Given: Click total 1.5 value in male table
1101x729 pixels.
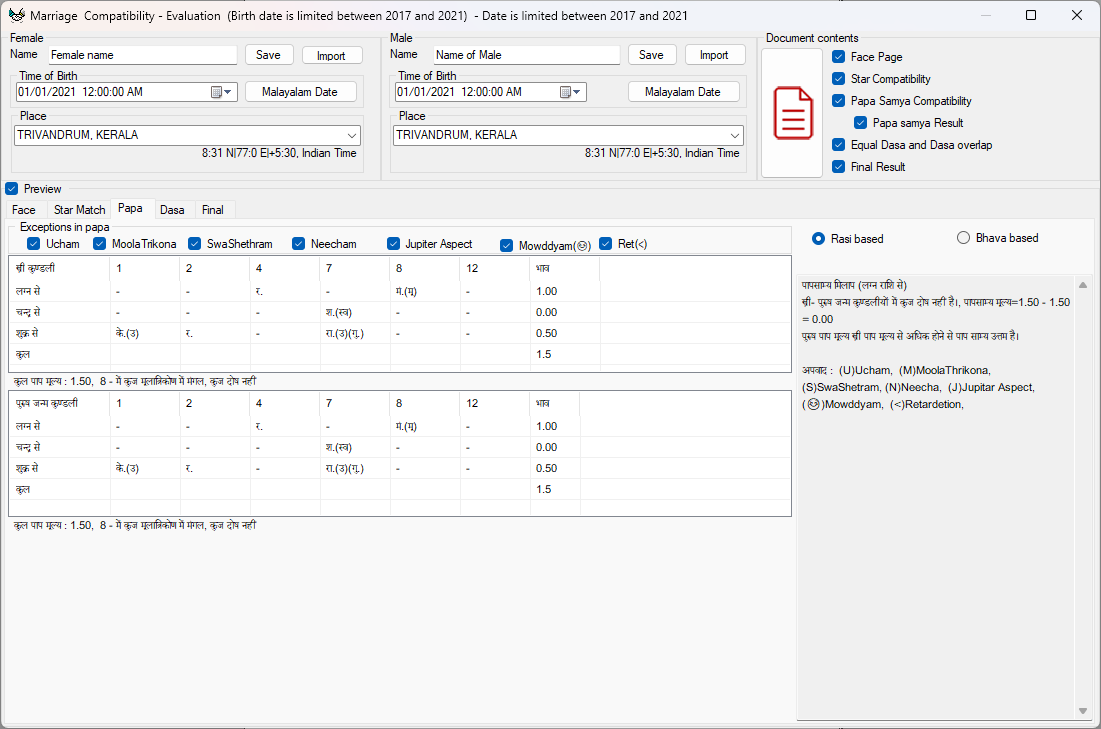Looking at the screenshot, I should pos(544,489).
